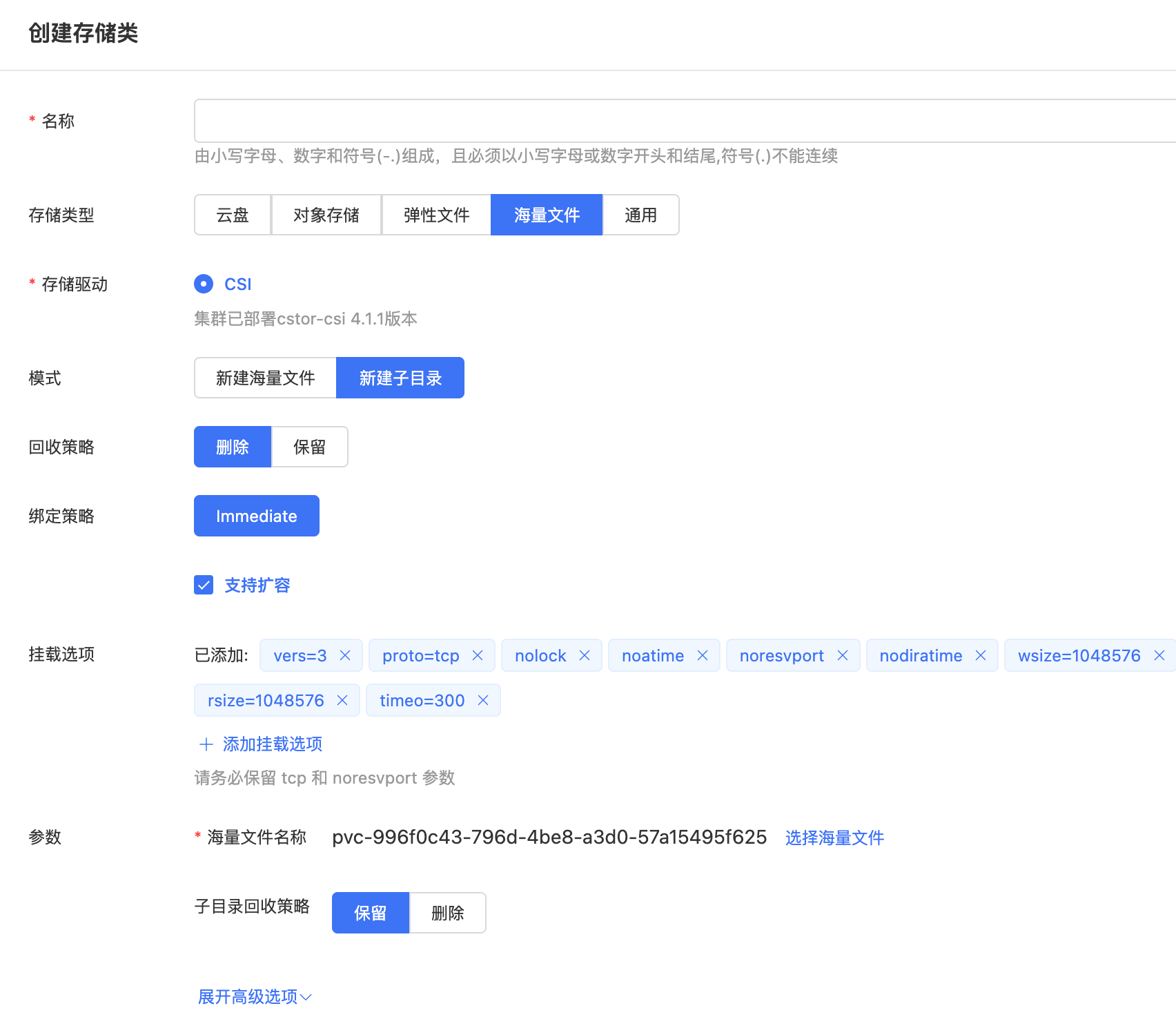This screenshot has width=1176, height=1026.
Task: Delete the timeo=300 mount option tag
Action: click(483, 700)
